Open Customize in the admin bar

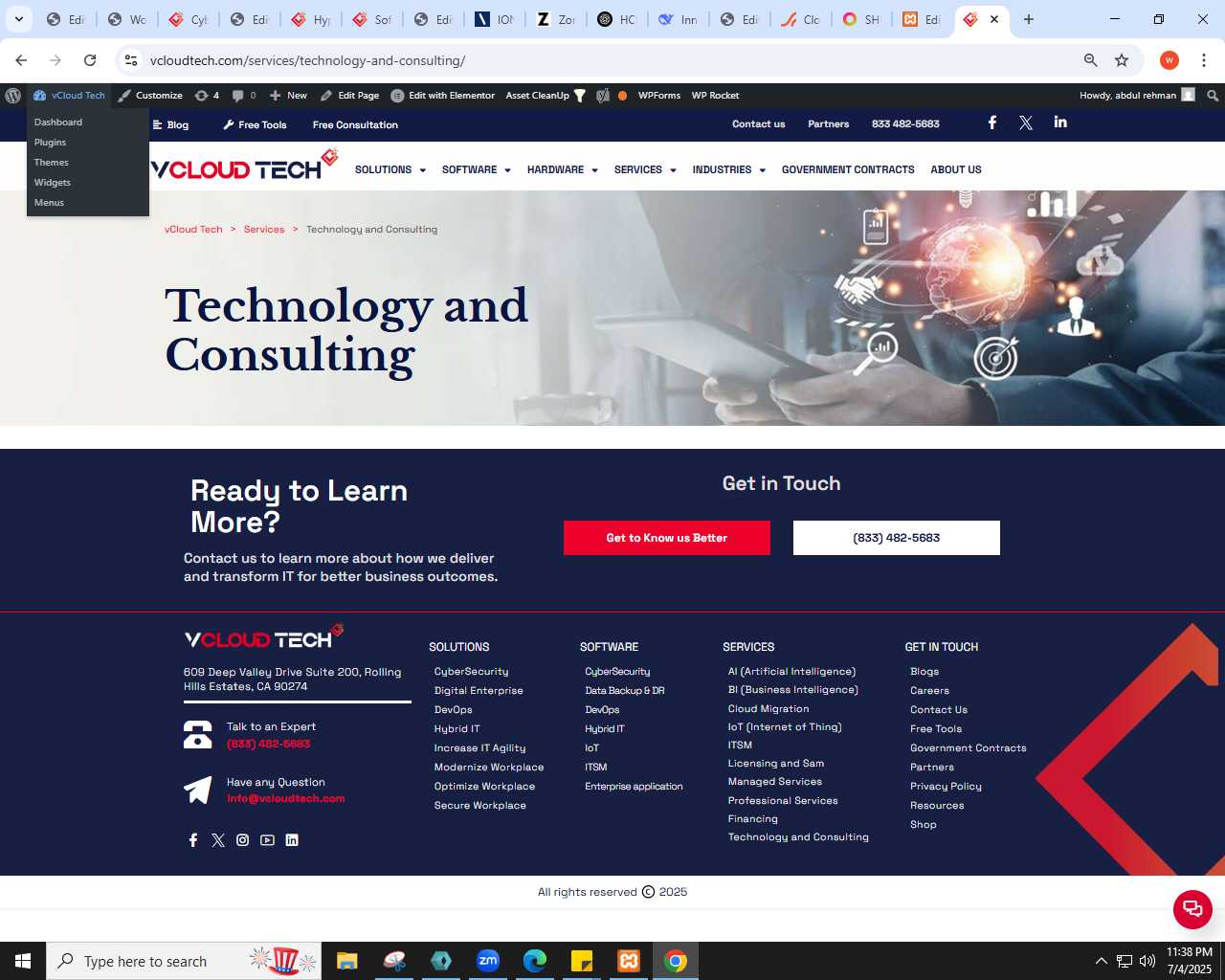click(150, 96)
